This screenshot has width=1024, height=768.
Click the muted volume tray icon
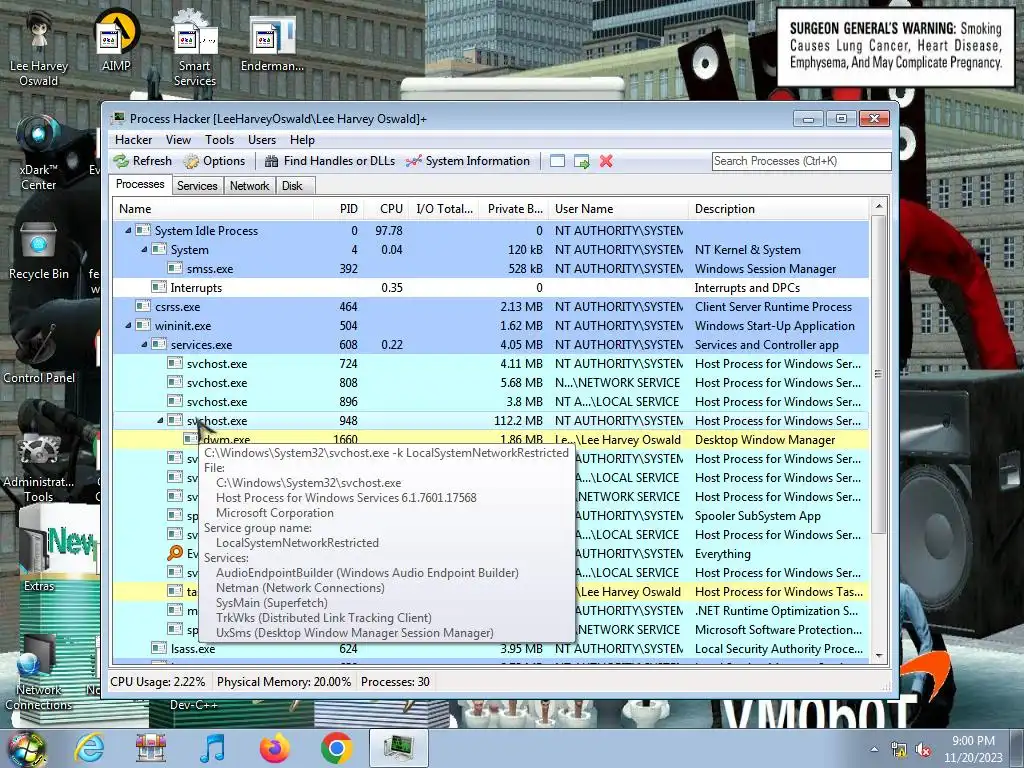click(923, 750)
